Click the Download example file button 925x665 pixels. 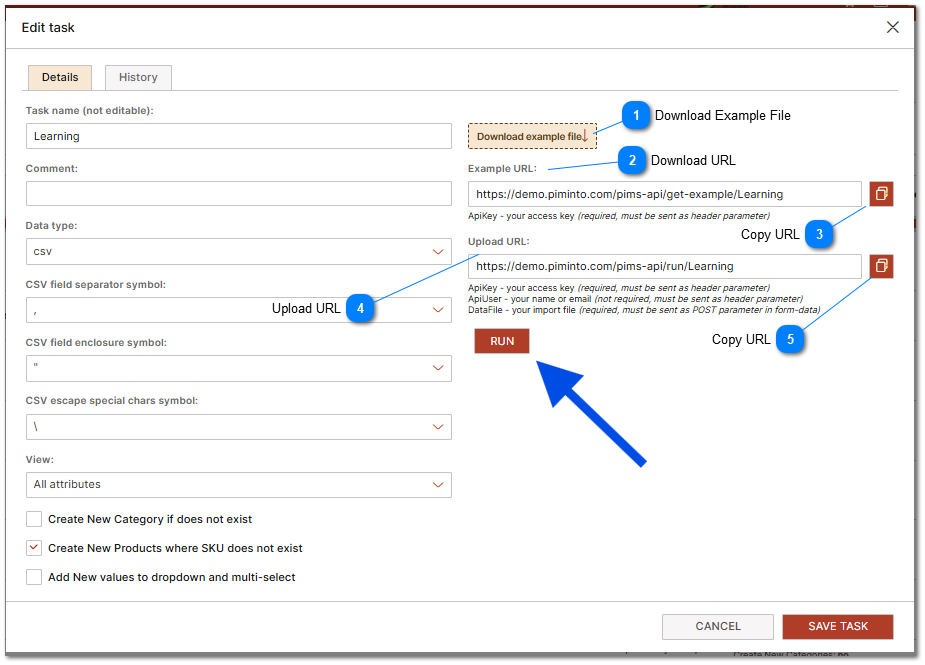(532, 136)
